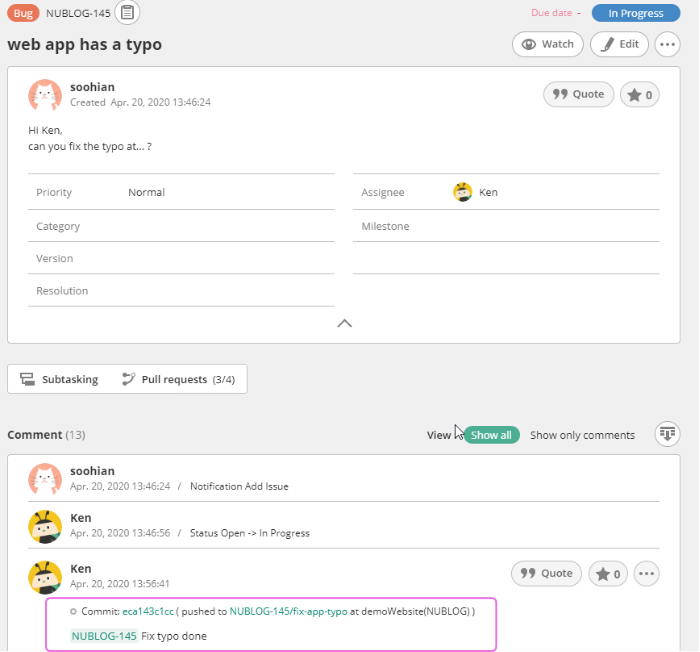Click the red Bug issue type badge
The height and width of the screenshot is (652, 700).
click(23, 13)
